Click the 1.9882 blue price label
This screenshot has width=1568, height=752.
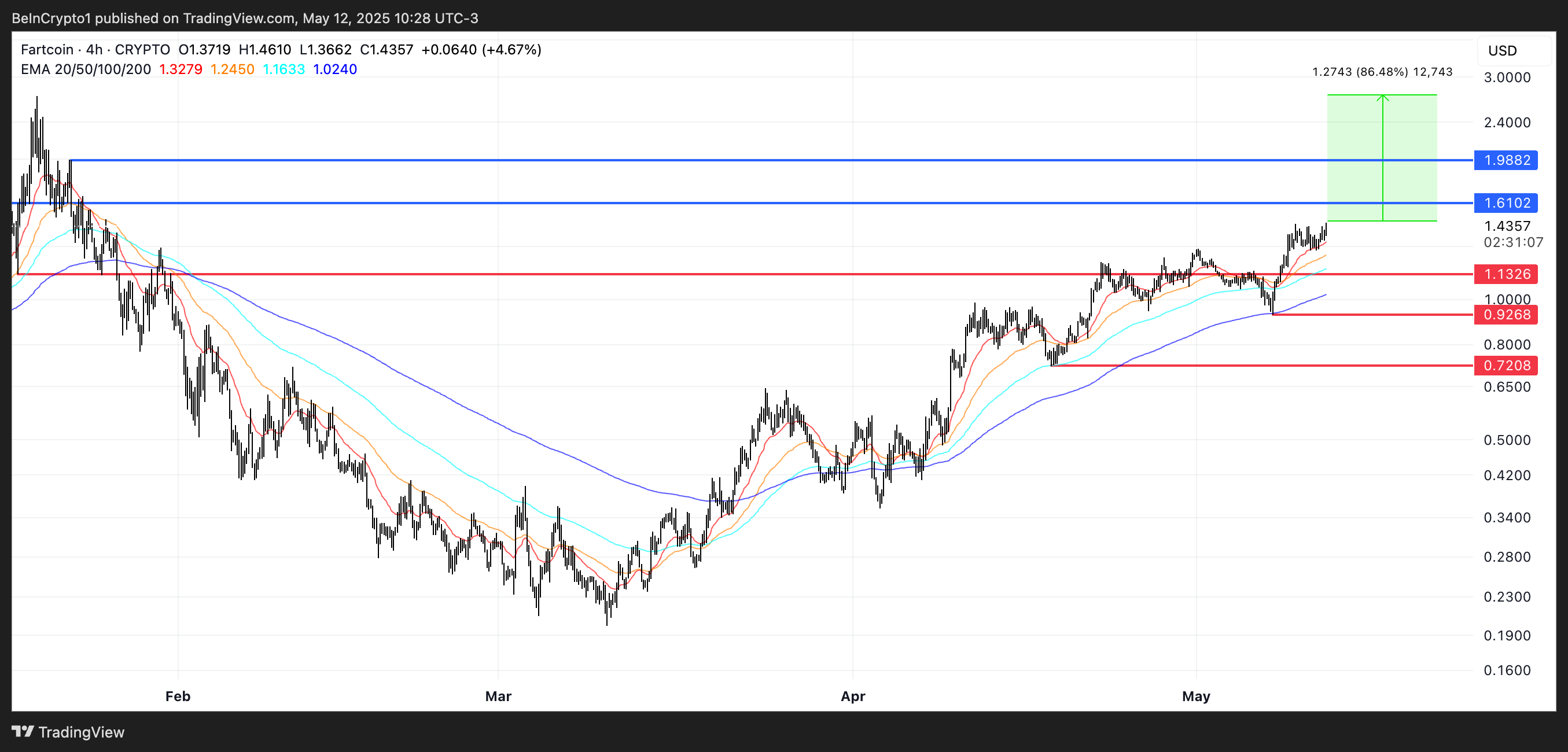1506,160
